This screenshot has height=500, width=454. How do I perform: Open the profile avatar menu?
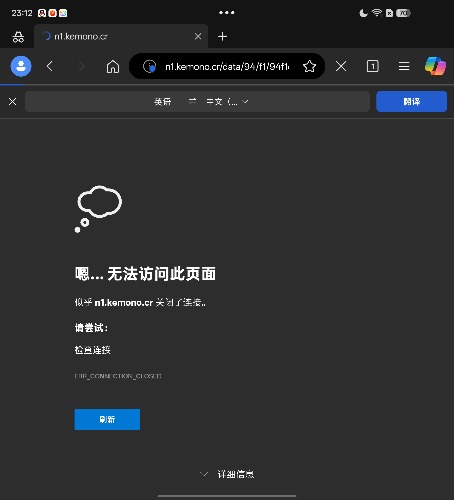tap(21, 66)
